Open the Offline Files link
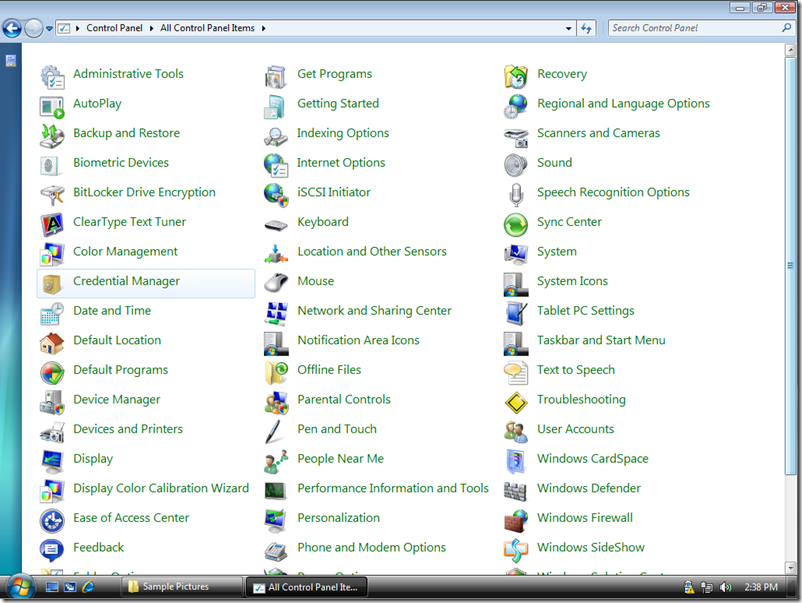802x603 pixels. tap(329, 370)
